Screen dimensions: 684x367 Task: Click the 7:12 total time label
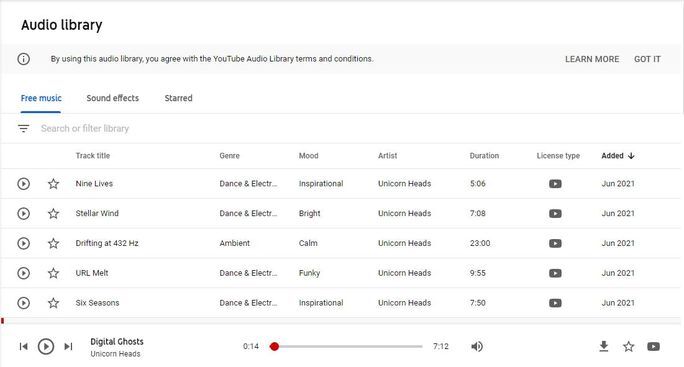[441, 346]
